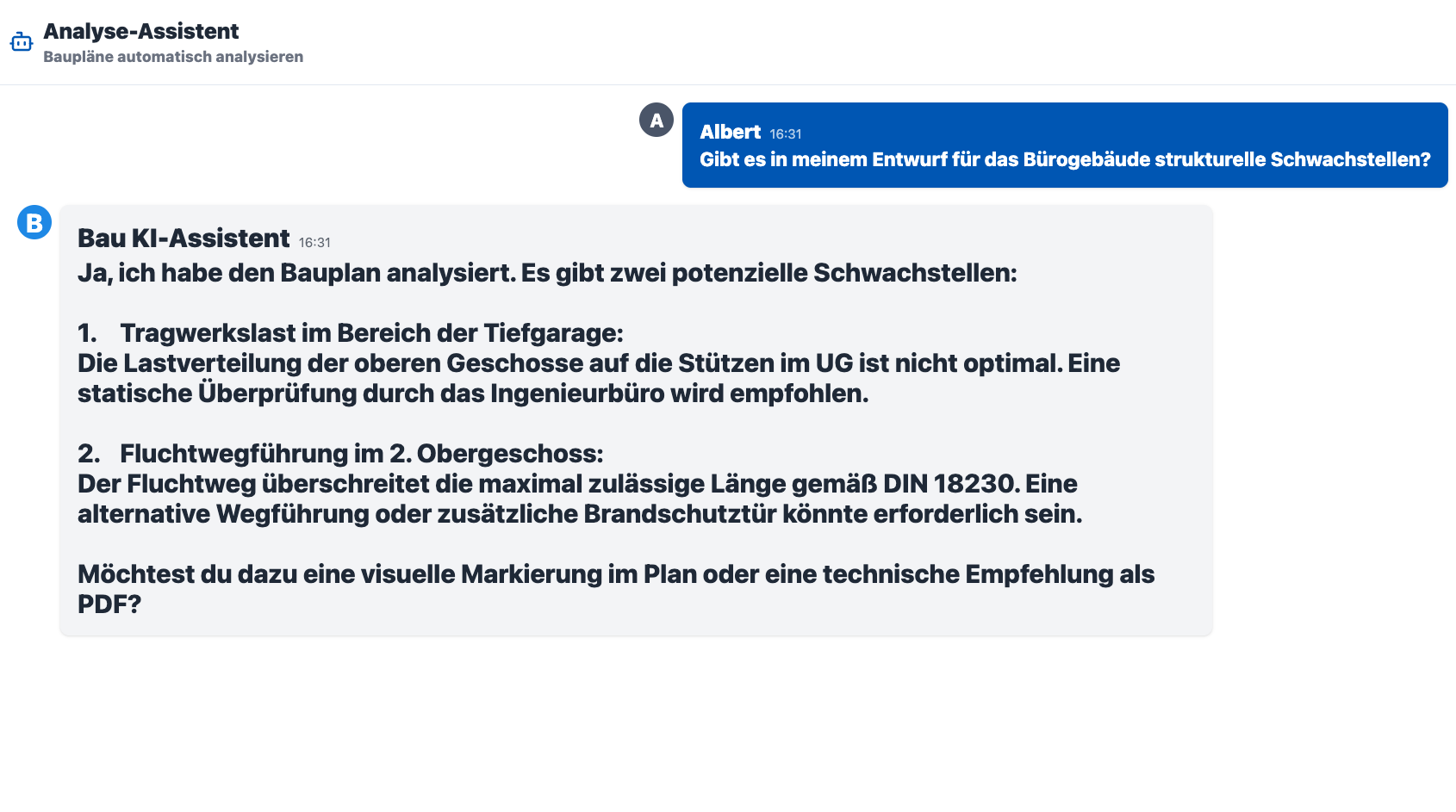Click the timestamp beside Bau KI-Assistent

point(314,243)
